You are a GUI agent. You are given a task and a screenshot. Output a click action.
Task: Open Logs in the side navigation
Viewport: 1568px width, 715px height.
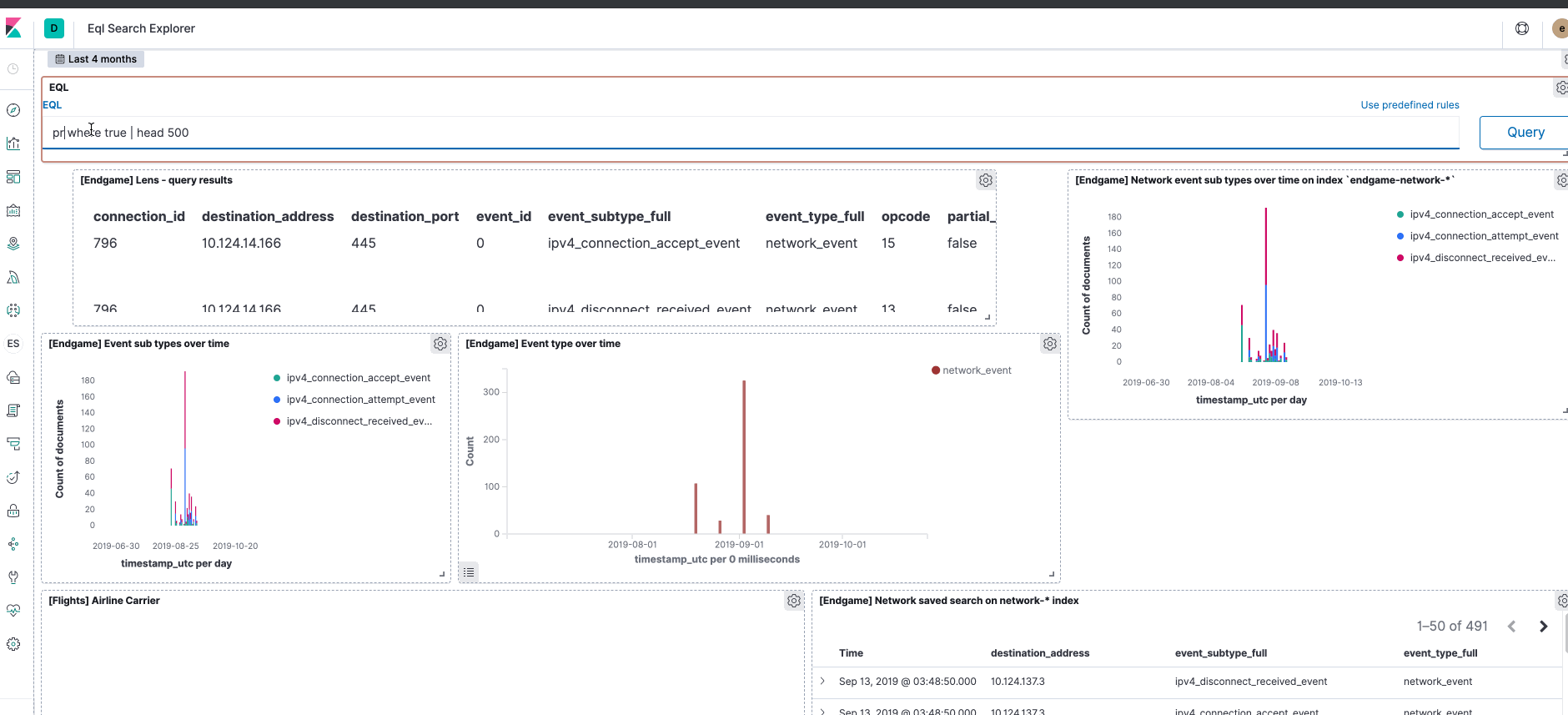(13, 410)
